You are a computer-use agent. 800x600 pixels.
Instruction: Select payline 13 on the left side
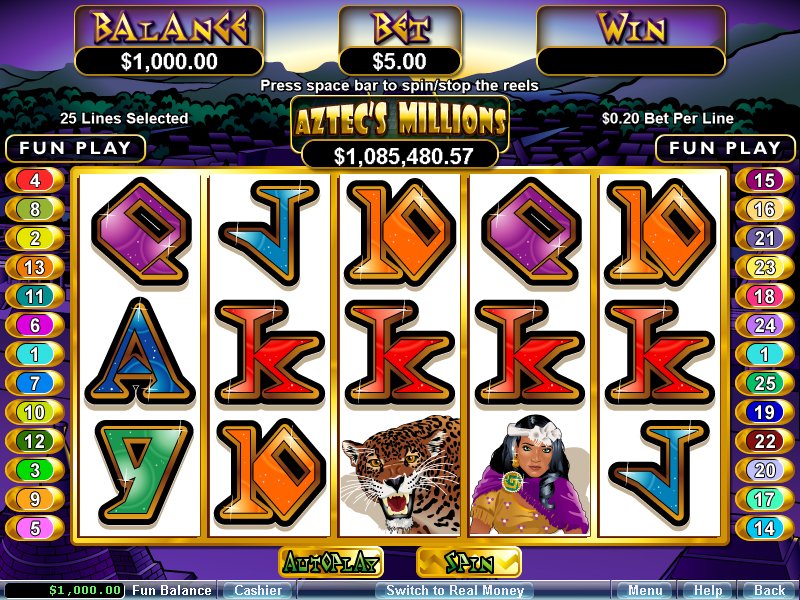click(35, 267)
